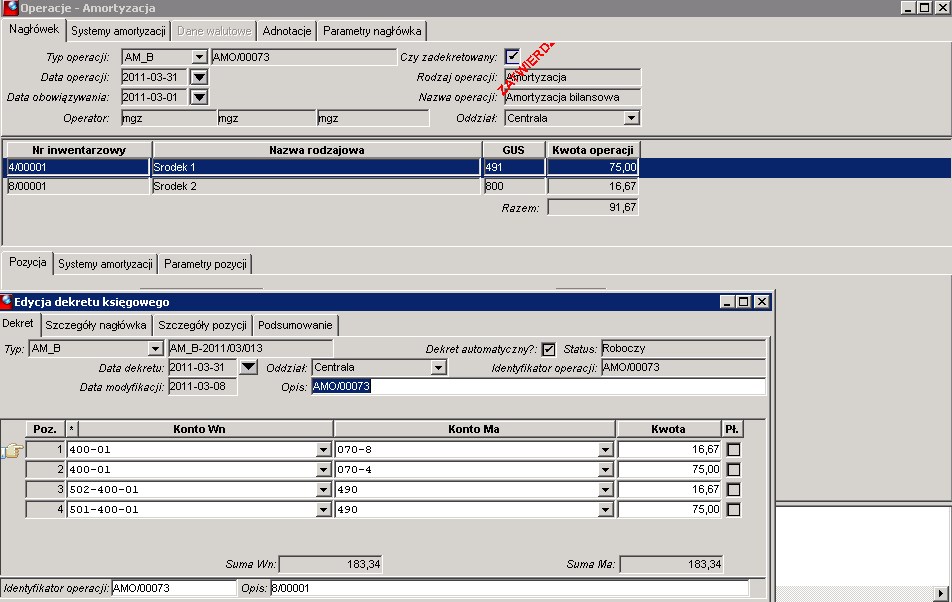Click the Edycja dekretu księgowego window icon
952x602 pixels.
coord(7,301)
